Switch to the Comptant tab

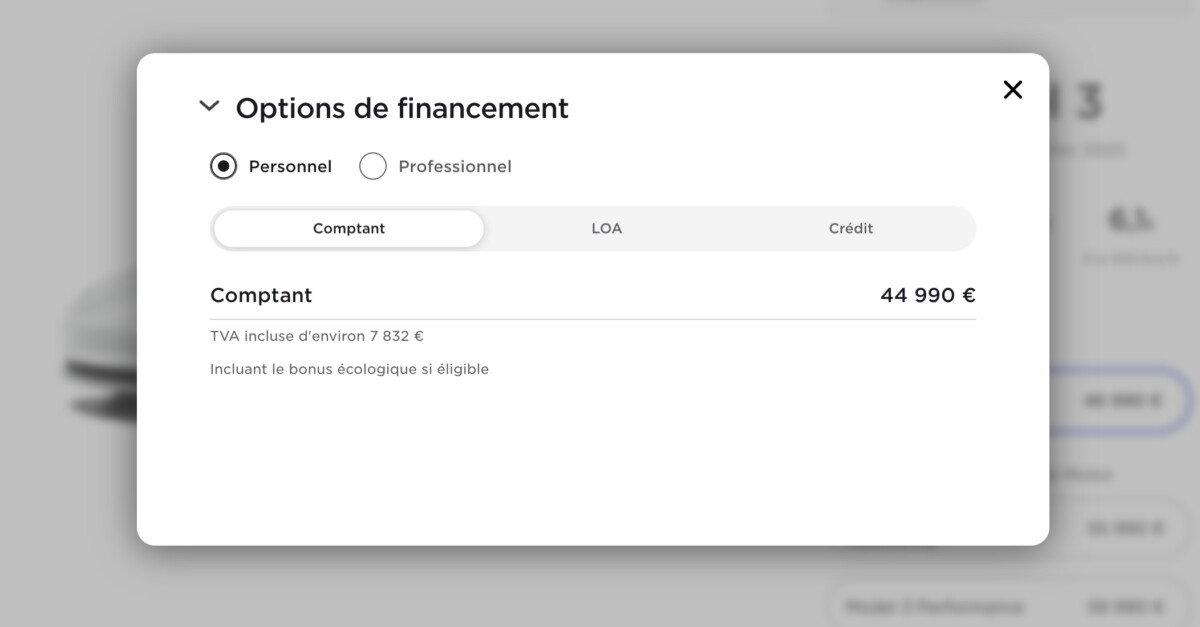pos(349,228)
